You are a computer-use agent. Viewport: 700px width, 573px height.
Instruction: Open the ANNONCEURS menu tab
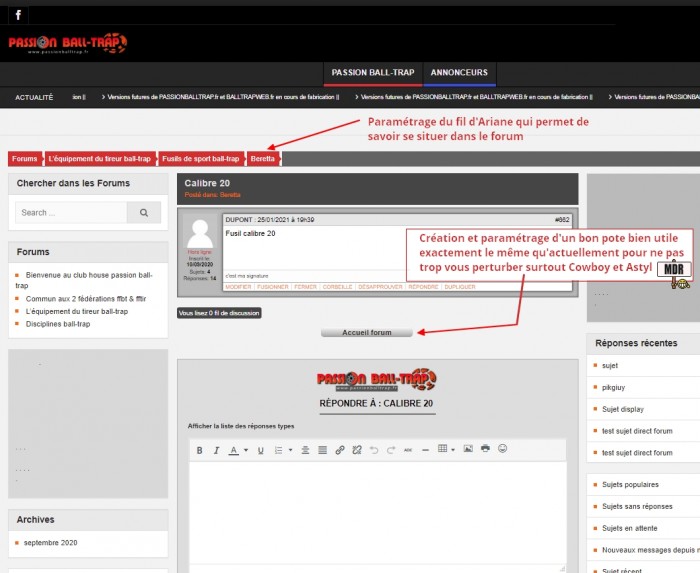pos(460,73)
